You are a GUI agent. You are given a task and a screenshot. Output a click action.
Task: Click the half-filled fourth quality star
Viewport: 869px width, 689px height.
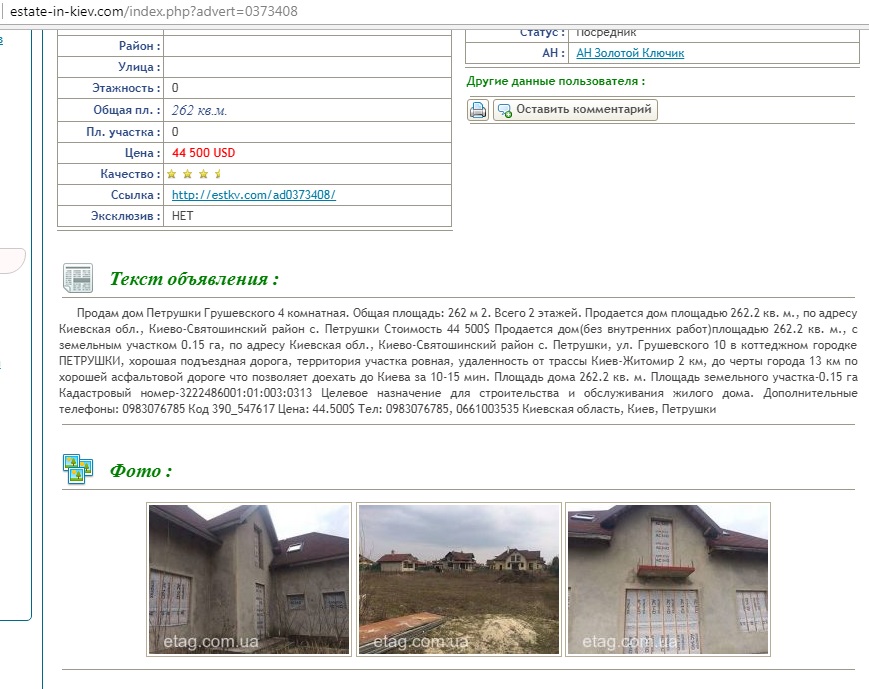coord(218,174)
